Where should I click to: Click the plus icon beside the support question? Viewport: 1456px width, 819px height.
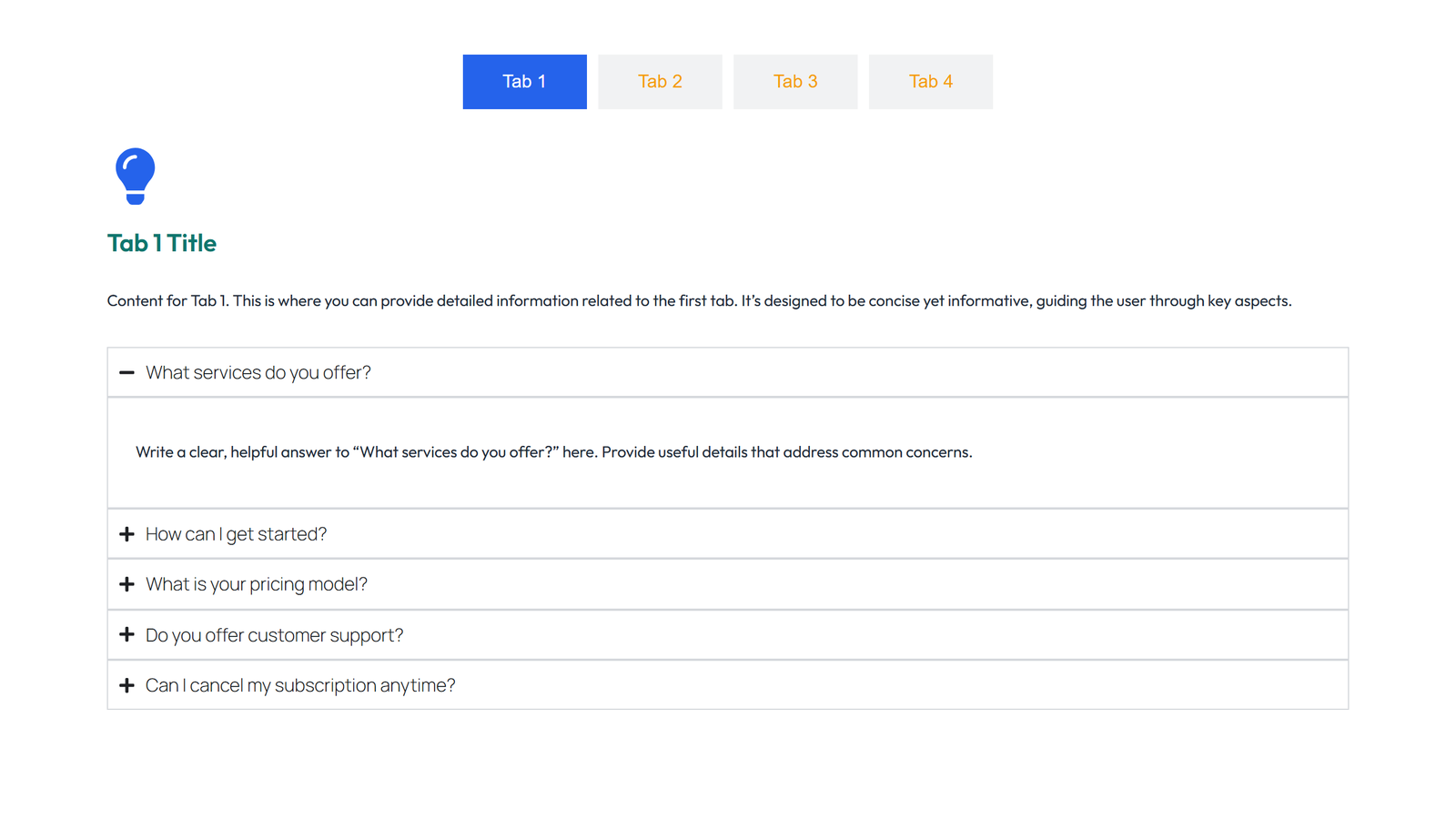point(127,634)
